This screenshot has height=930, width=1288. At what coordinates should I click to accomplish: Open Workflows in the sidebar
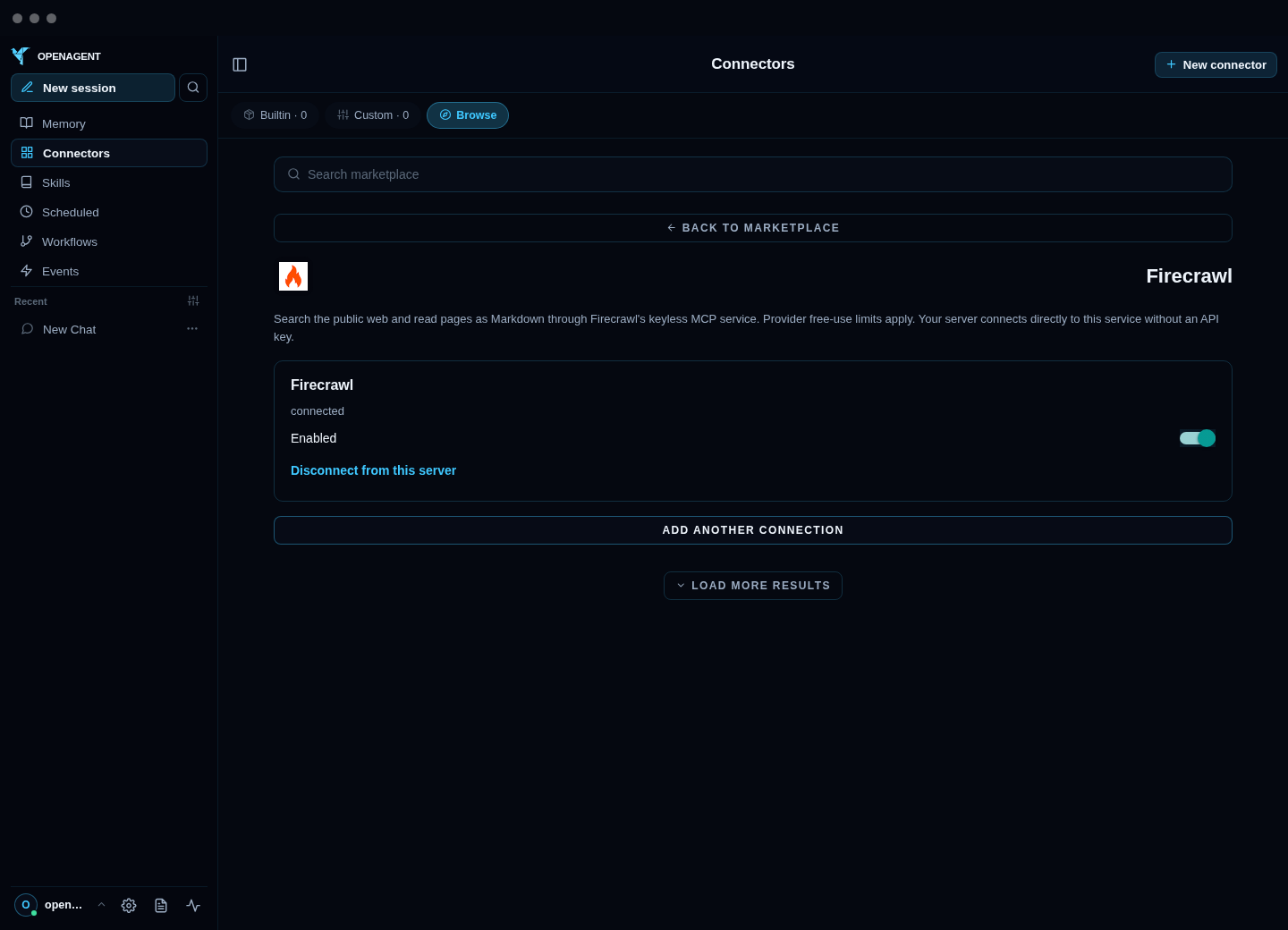click(109, 241)
